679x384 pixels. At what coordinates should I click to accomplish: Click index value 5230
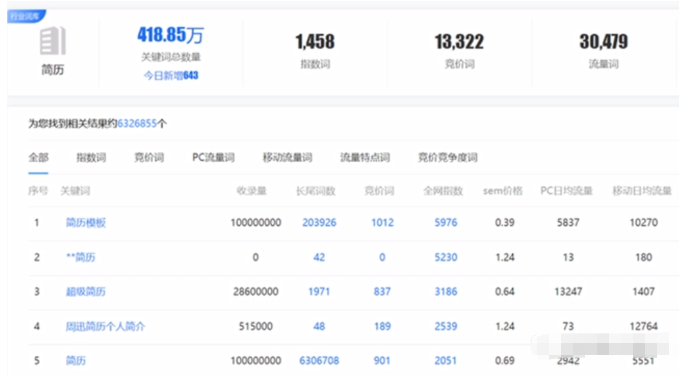pos(446,257)
